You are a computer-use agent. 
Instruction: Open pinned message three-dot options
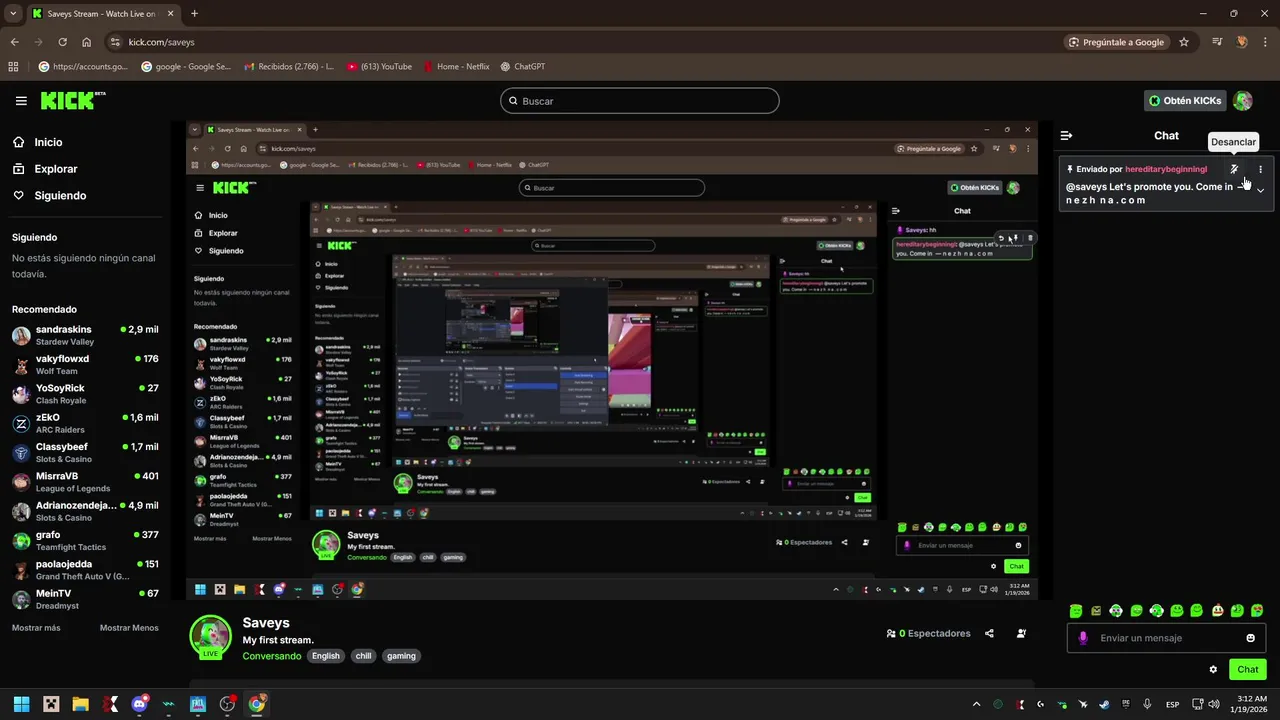(x=1260, y=169)
